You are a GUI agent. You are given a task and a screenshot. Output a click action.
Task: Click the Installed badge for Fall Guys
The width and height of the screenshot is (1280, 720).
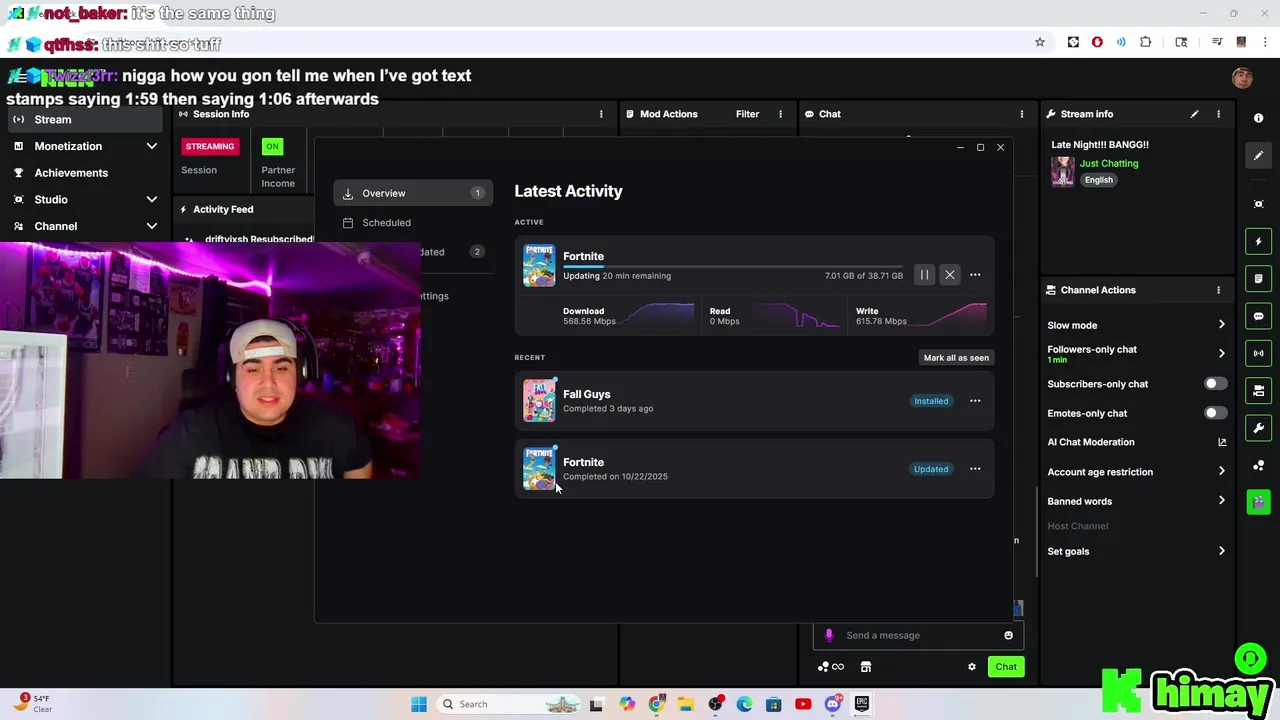931,401
